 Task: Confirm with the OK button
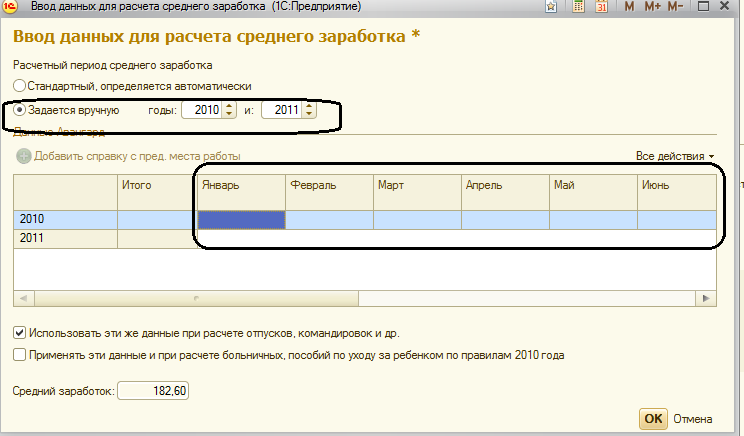point(653,419)
